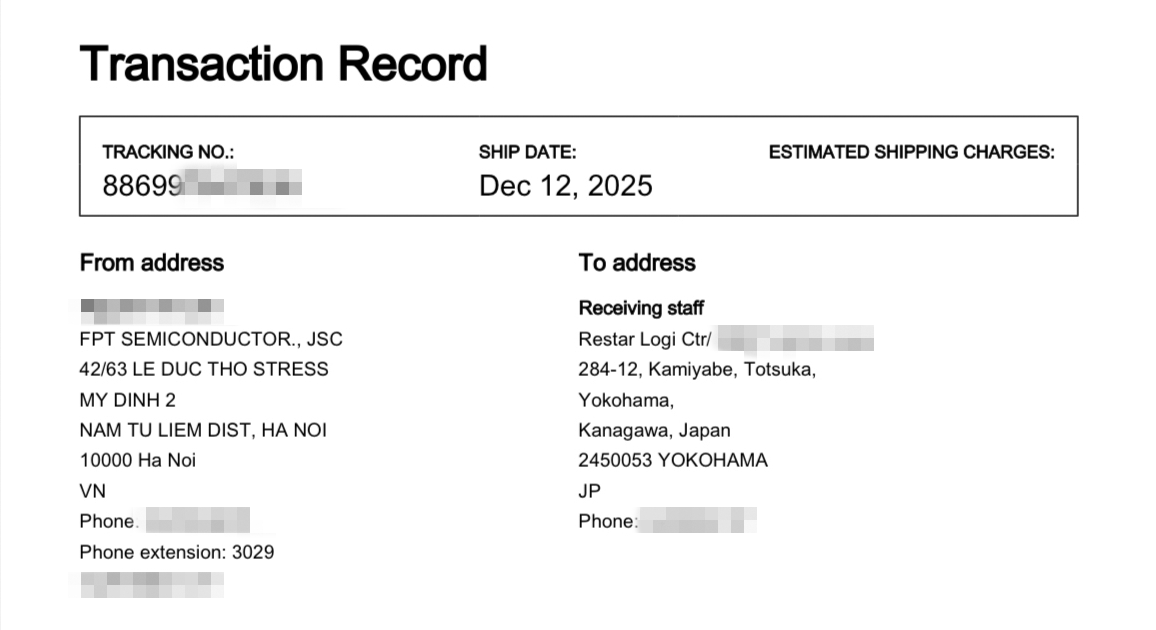Image resolution: width=1156 pixels, height=630 pixels.
Task: Click the 284-12, Kamiyabe, Totsuka address line
Action: point(697,369)
